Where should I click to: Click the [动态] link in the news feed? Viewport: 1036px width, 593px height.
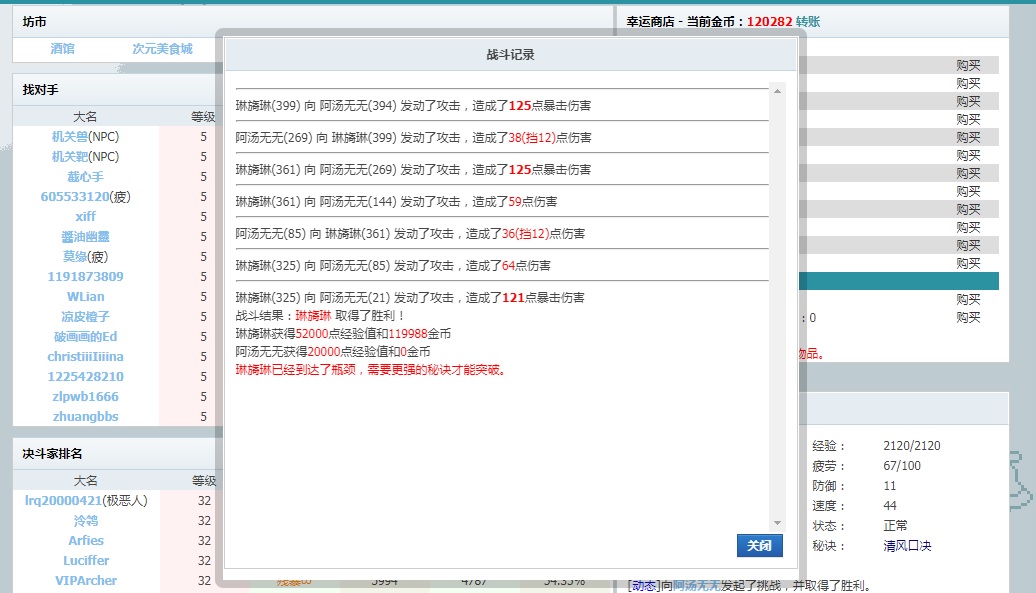(644, 586)
